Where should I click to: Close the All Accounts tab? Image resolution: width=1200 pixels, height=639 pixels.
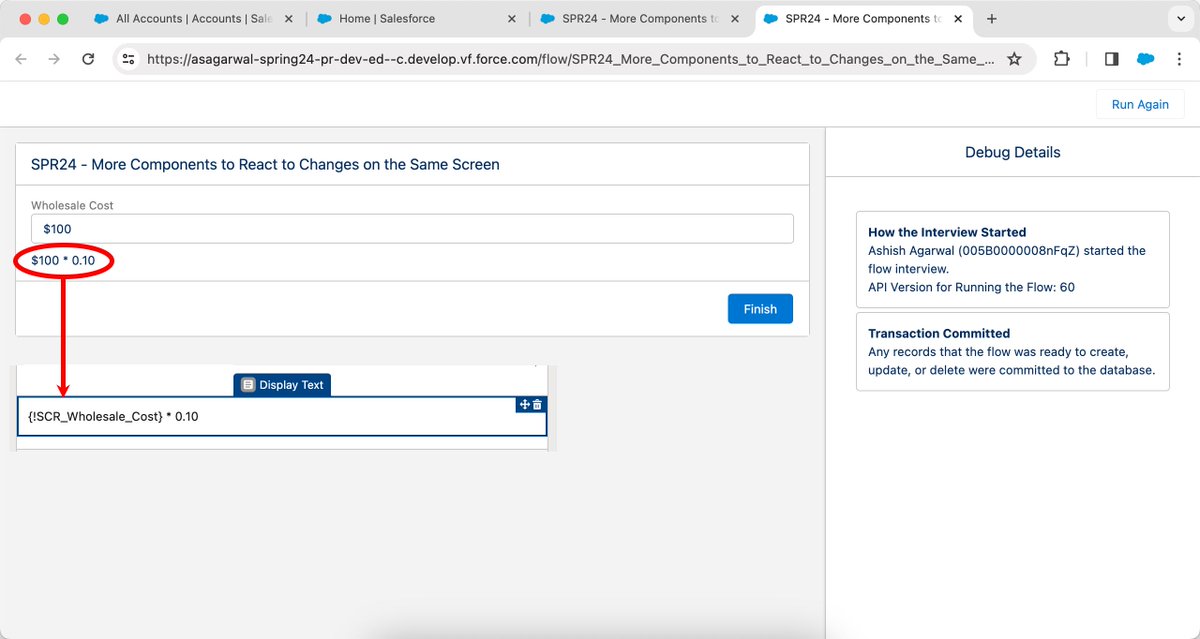(289, 19)
